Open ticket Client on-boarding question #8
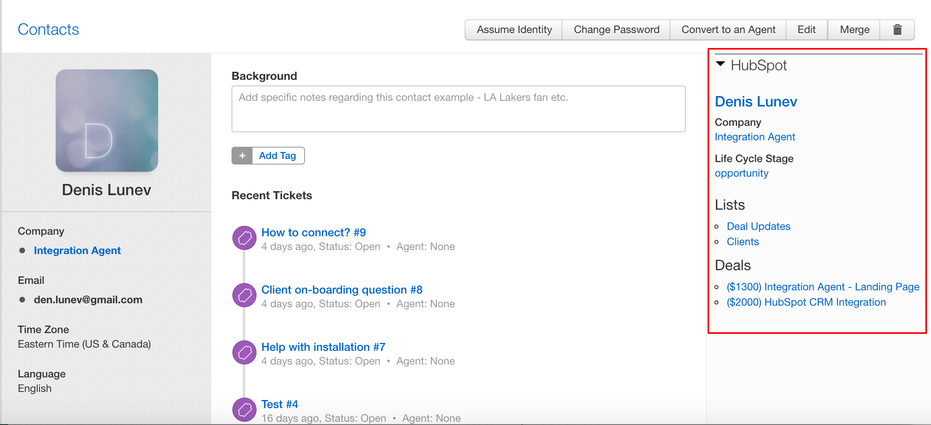Image resolution: width=931 pixels, height=425 pixels. [x=342, y=290]
